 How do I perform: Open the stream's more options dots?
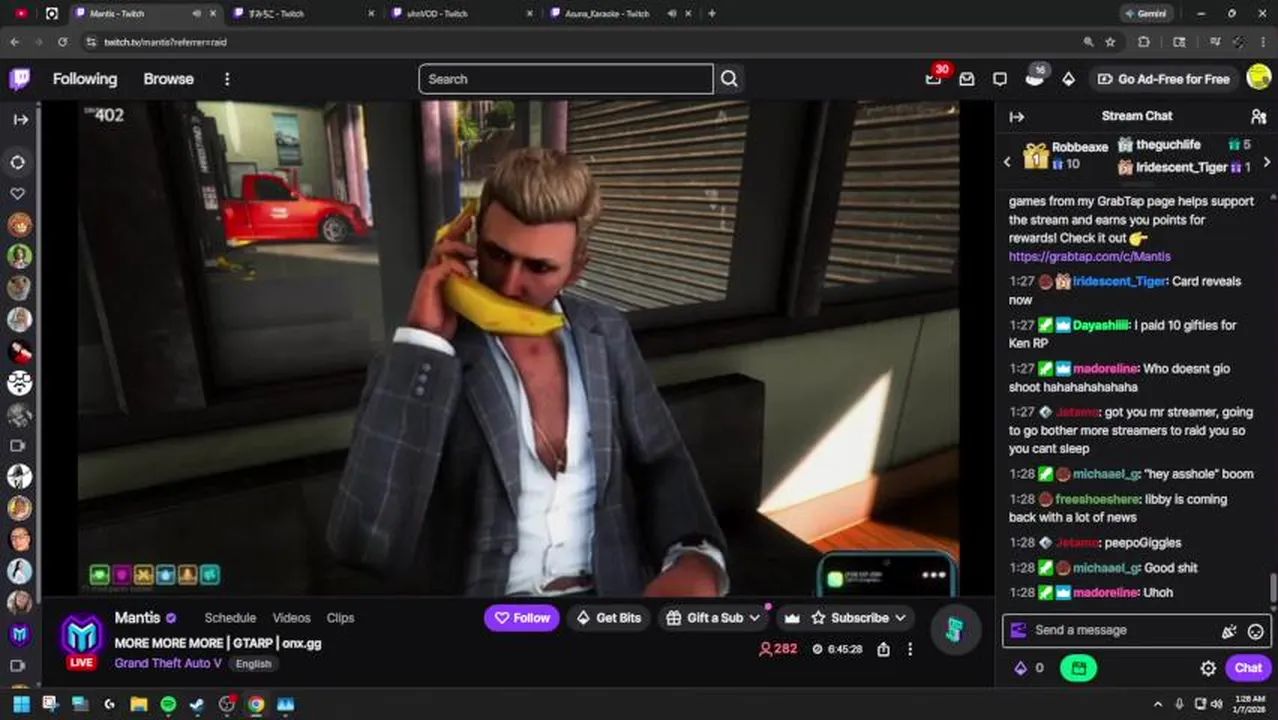(910, 649)
